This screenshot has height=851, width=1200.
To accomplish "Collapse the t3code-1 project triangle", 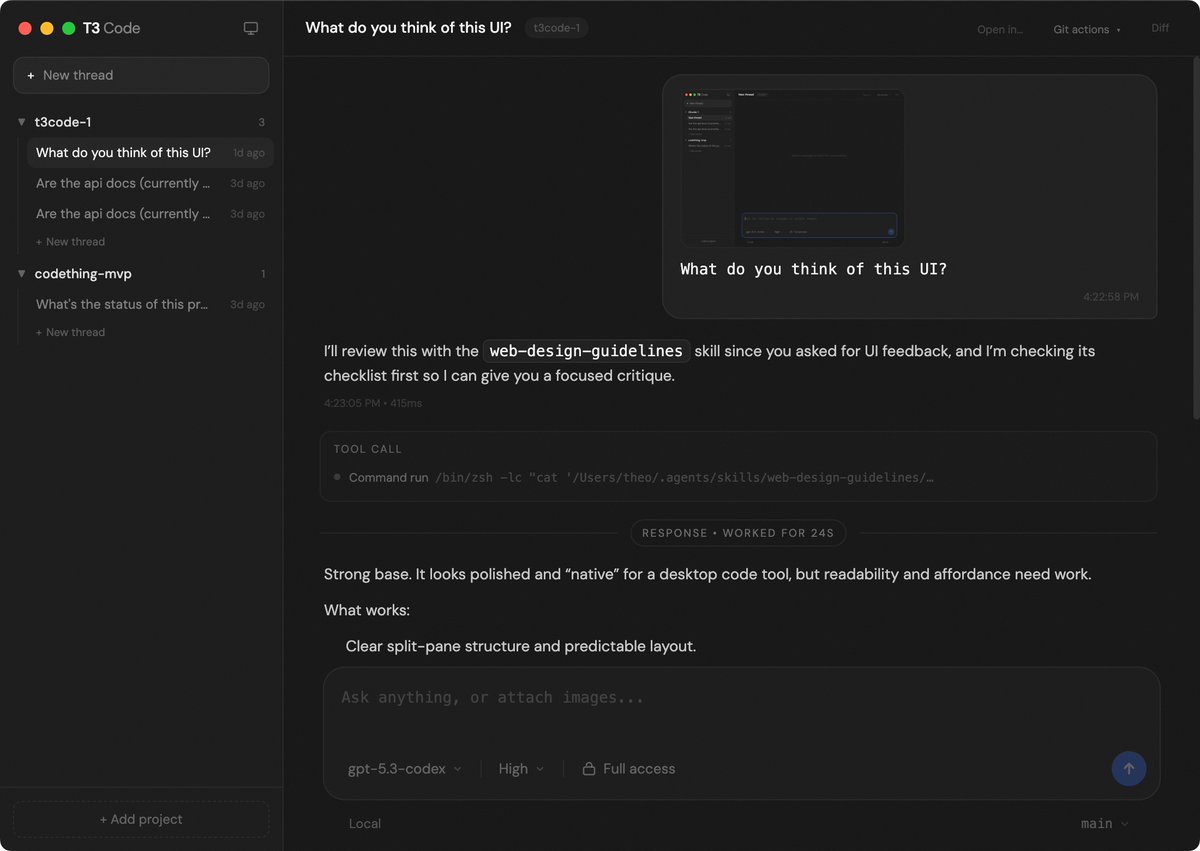I will [x=22, y=122].
